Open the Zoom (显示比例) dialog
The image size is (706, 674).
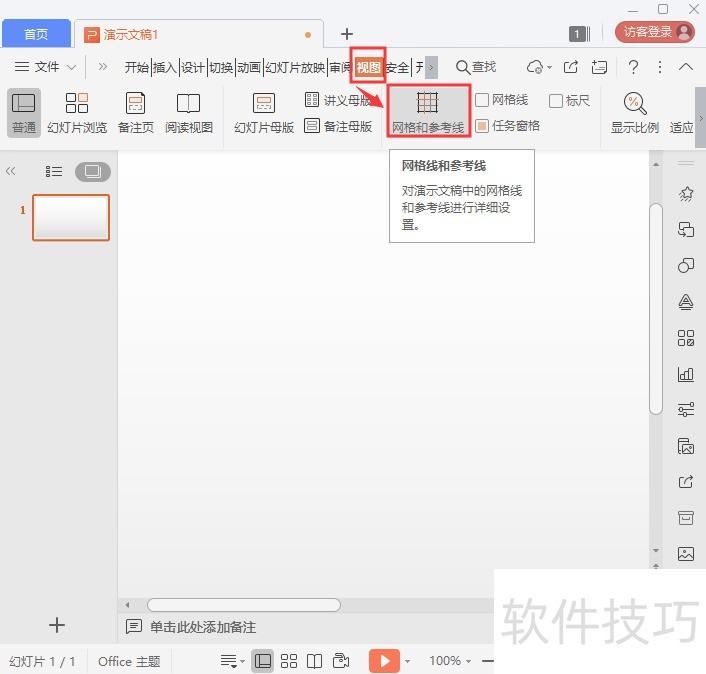click(x=635, y=113)
